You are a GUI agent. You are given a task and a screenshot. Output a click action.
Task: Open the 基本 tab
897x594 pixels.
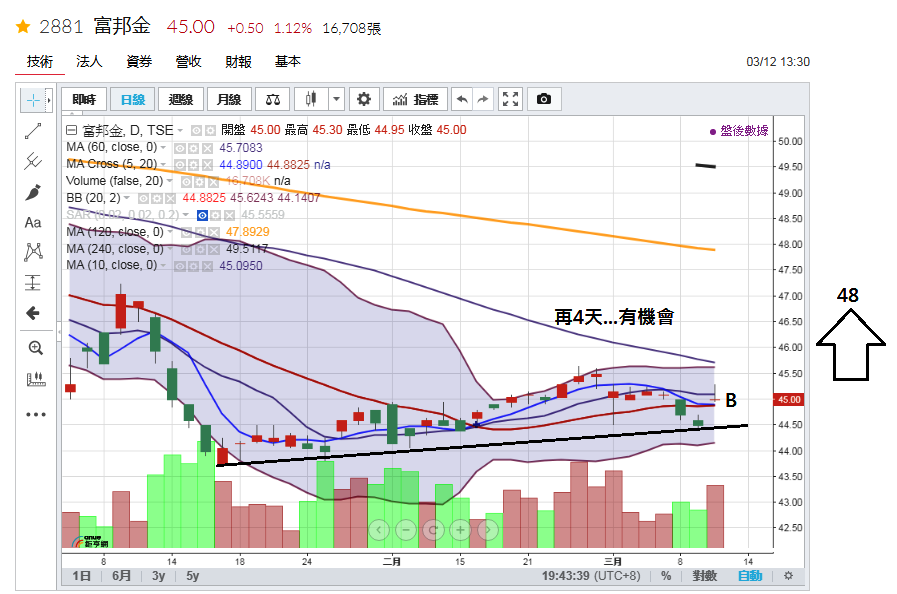tap(288, 62)
